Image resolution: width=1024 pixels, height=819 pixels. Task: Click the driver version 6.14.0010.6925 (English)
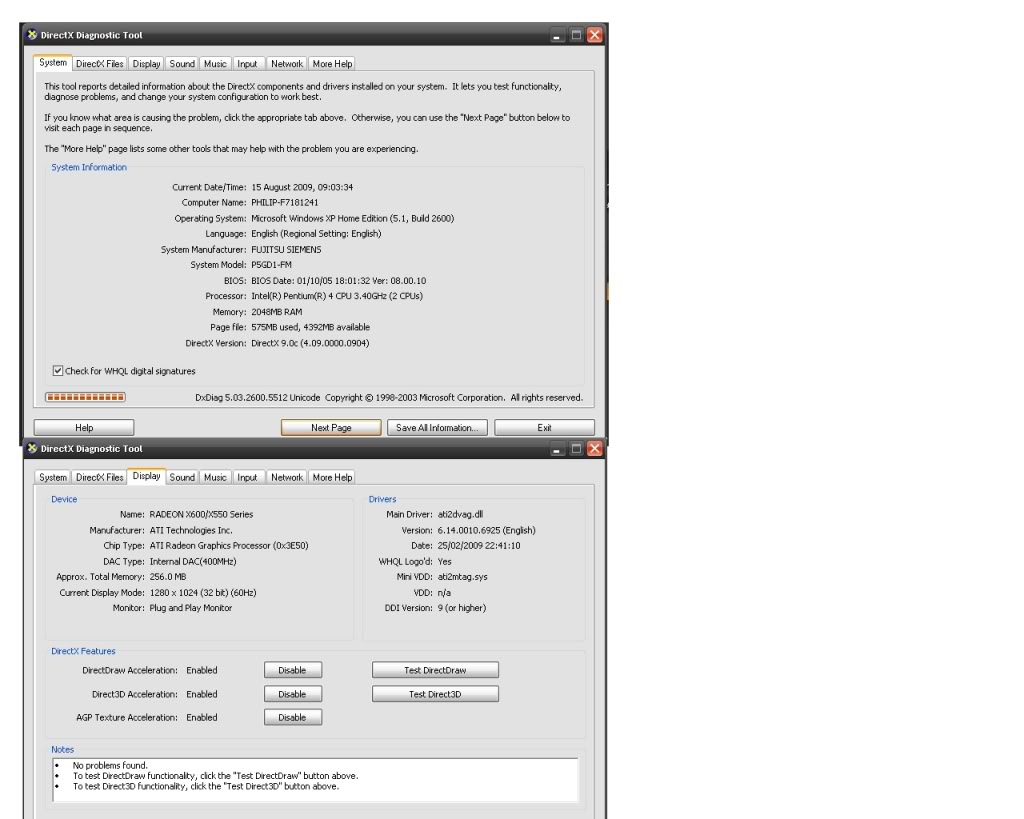487,530
